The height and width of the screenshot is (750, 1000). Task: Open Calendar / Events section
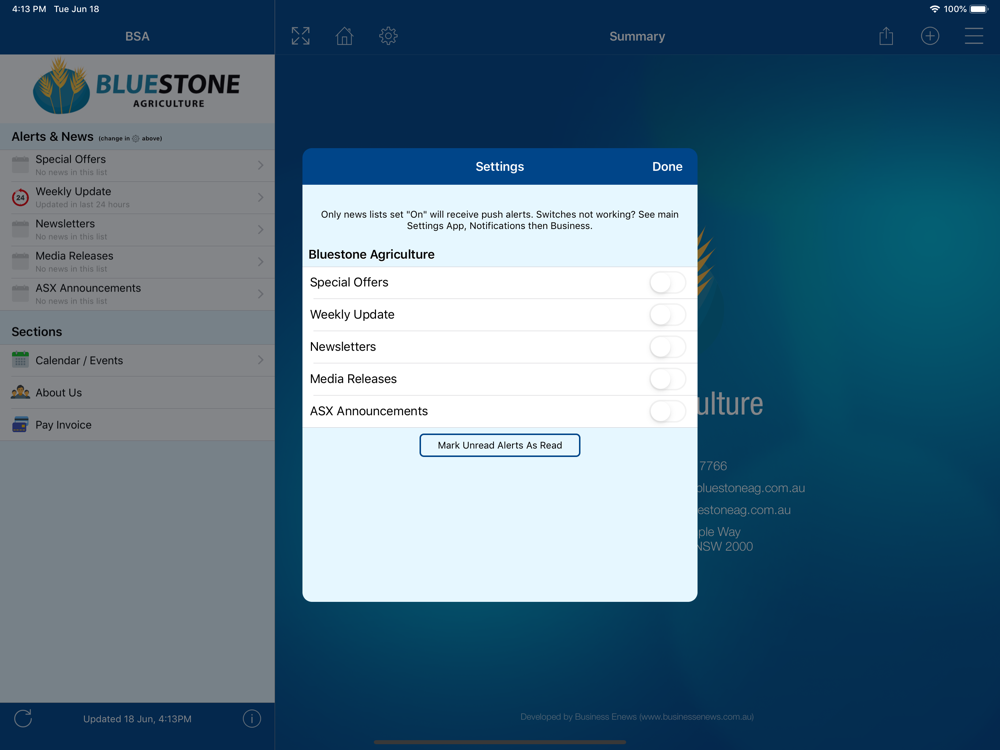click(137, 360)
